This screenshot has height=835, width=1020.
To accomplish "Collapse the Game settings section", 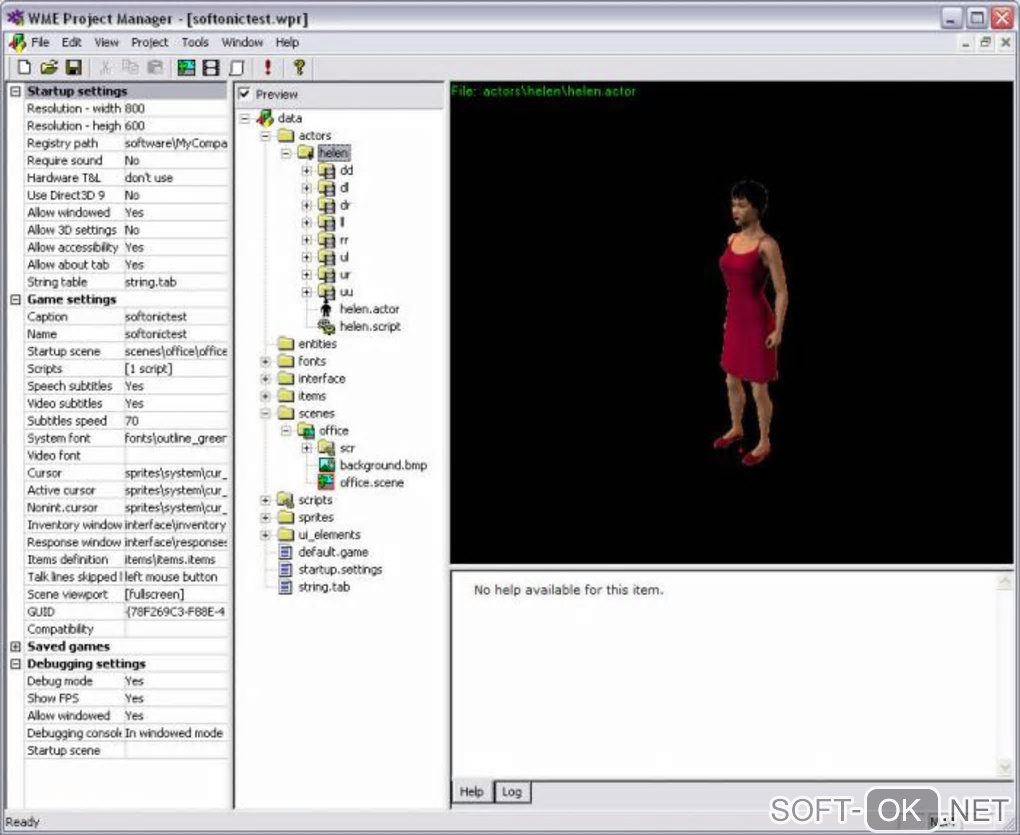I will click(x=16, y=299).
